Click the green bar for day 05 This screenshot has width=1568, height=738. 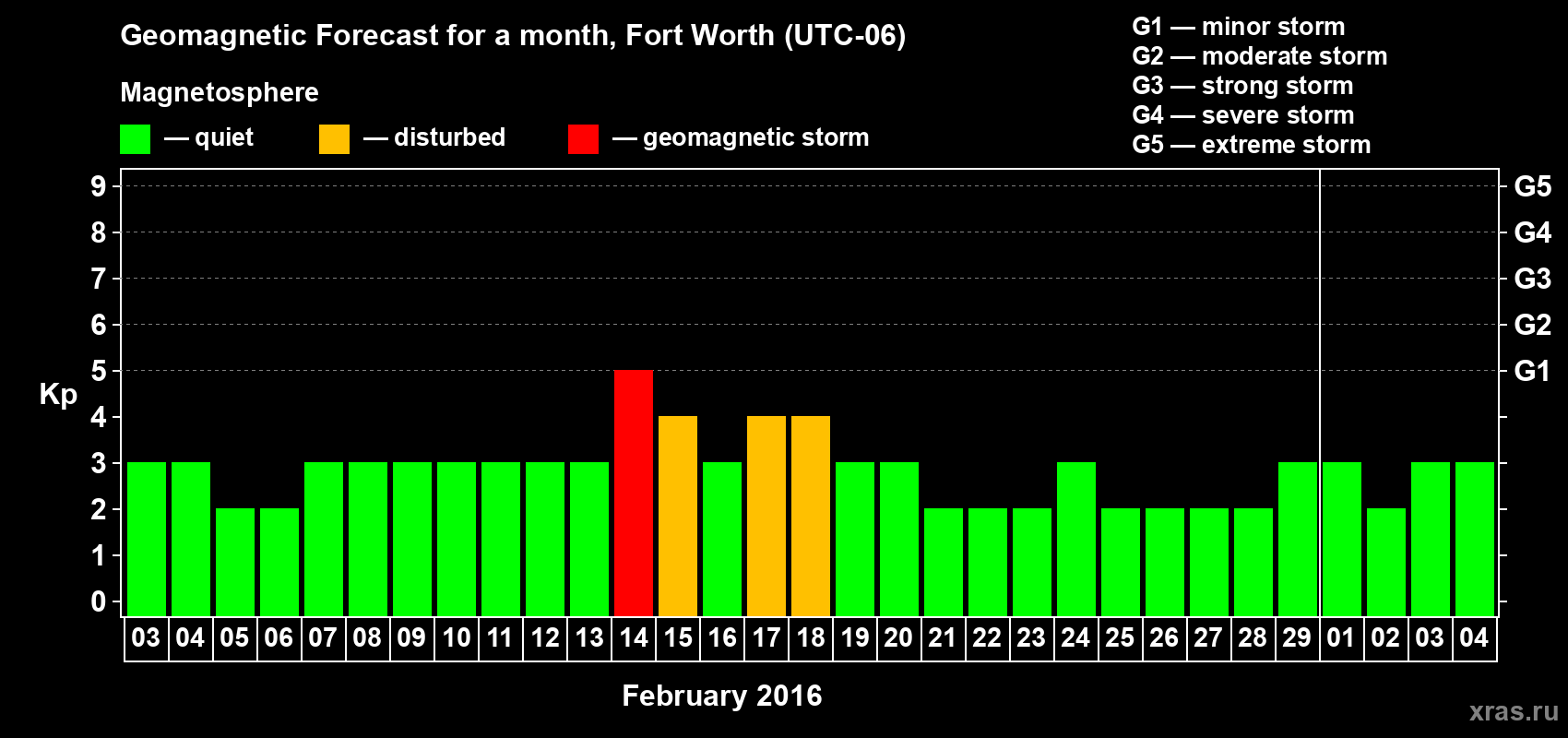coord(235,562)
